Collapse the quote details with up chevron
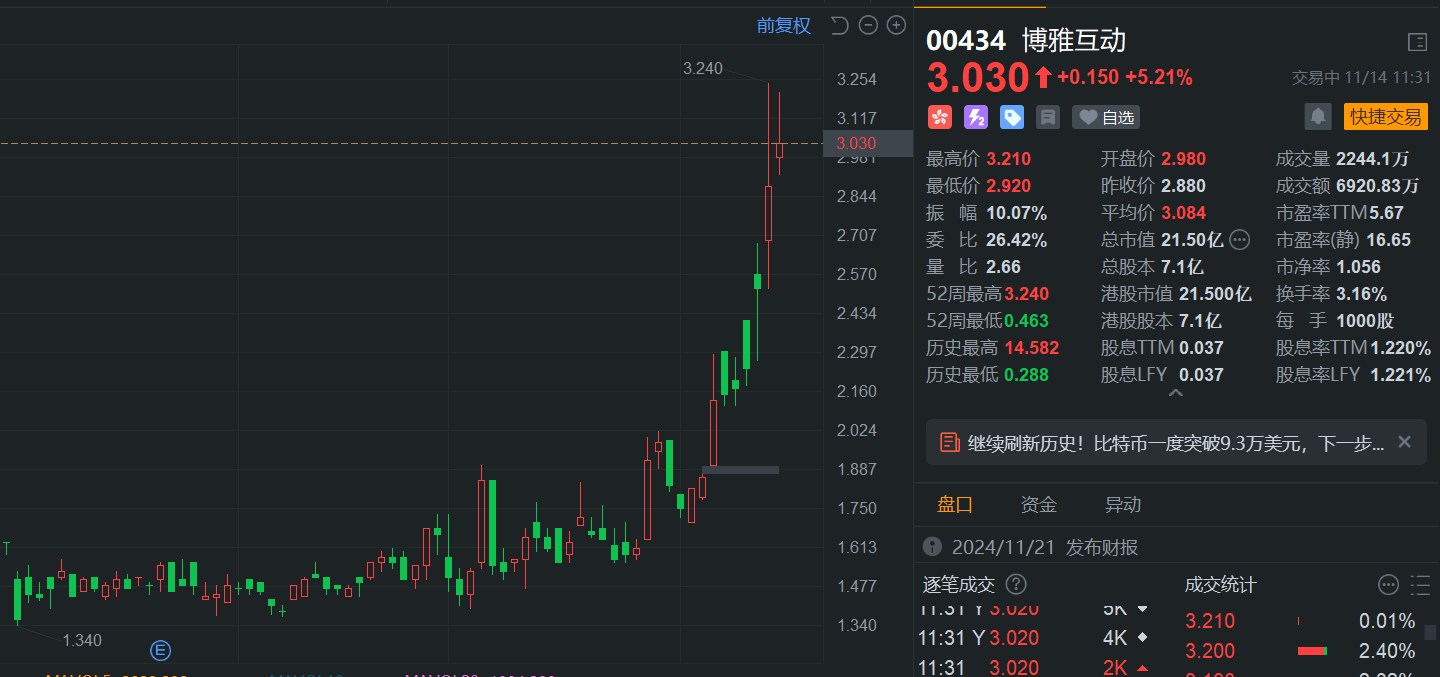Screen dimensions: 1440x677 1176,394
